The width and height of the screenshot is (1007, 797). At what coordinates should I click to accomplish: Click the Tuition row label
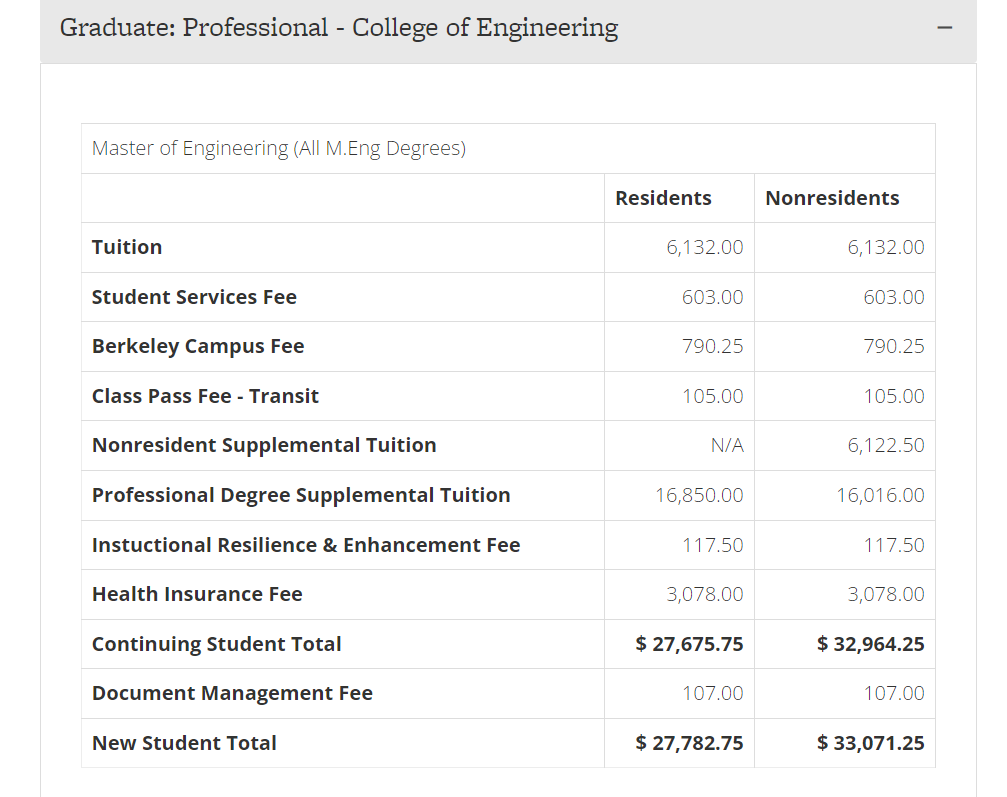pyautogui.click(x=127, y=247)
